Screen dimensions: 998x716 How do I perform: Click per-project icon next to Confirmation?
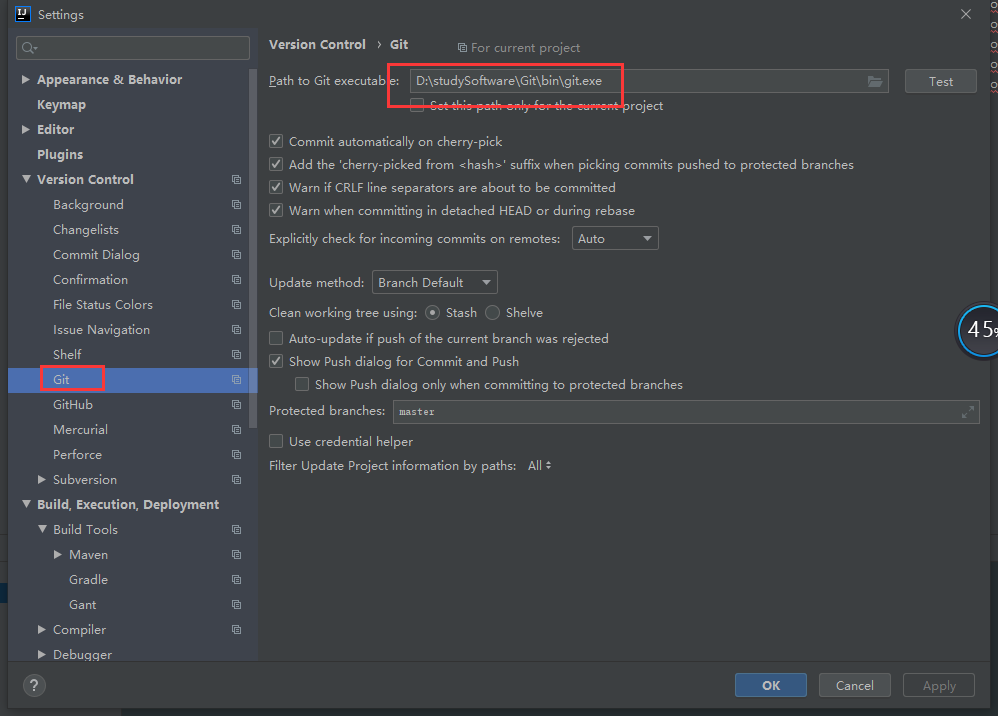[236, 279]
